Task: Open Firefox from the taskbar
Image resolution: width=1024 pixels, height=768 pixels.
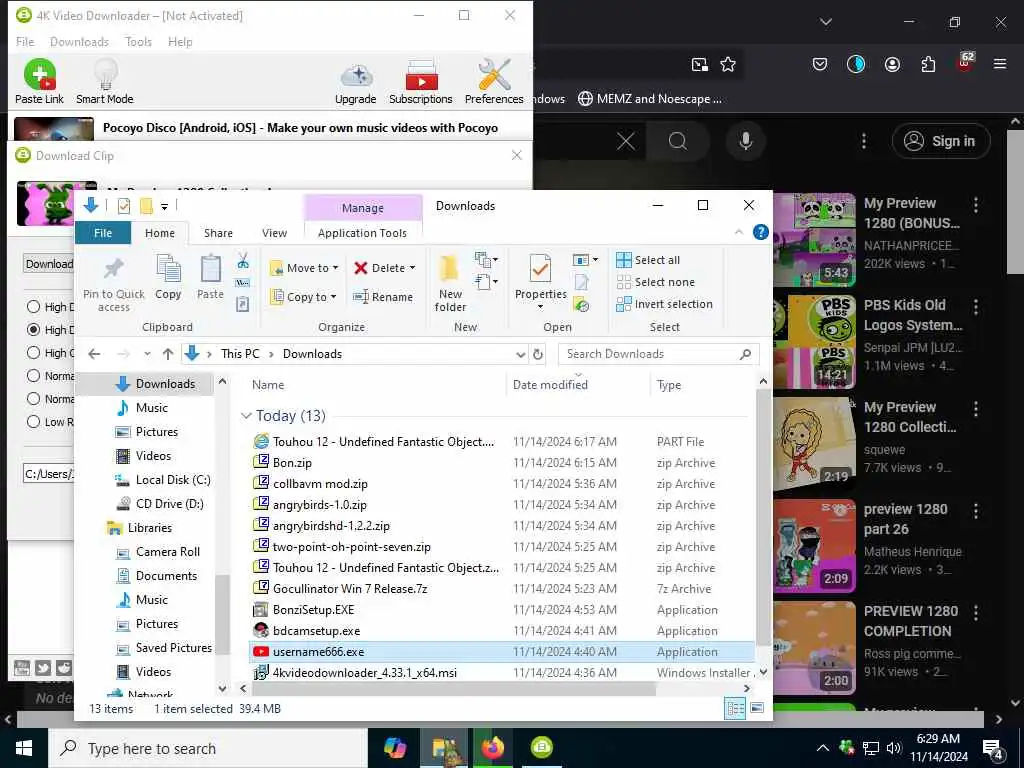Action: 493,748
